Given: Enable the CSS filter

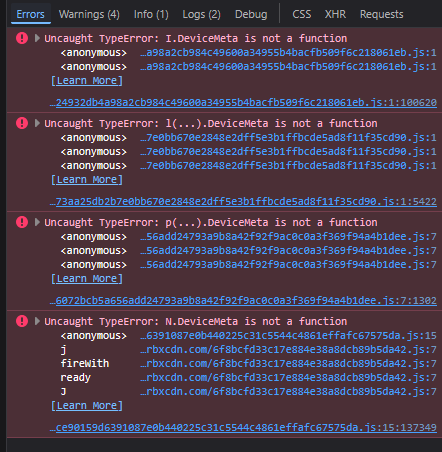Looking at the screenshot, I should tap(302, 14).
